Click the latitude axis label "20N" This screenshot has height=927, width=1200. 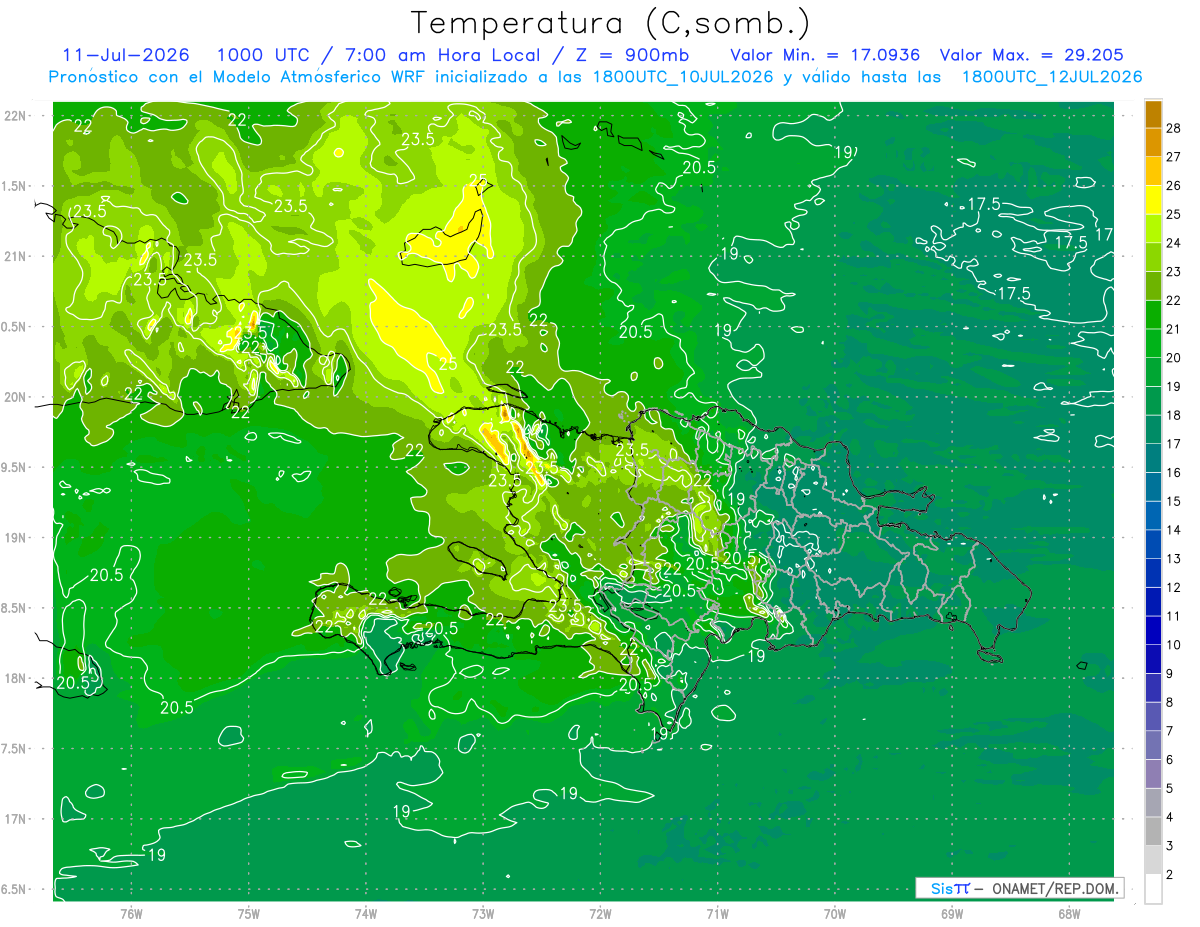click(x=17, y=398)
